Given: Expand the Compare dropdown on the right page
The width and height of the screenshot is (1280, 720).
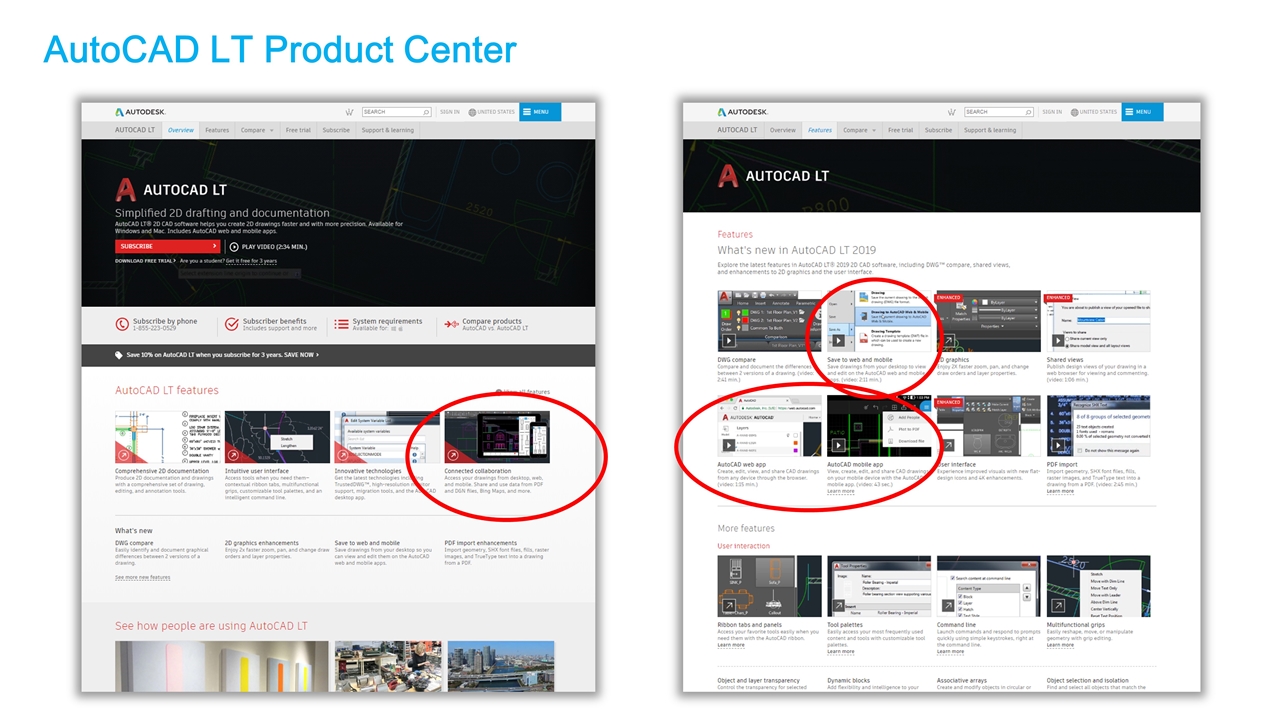Looking at the screenshot, I should (859, 130).
